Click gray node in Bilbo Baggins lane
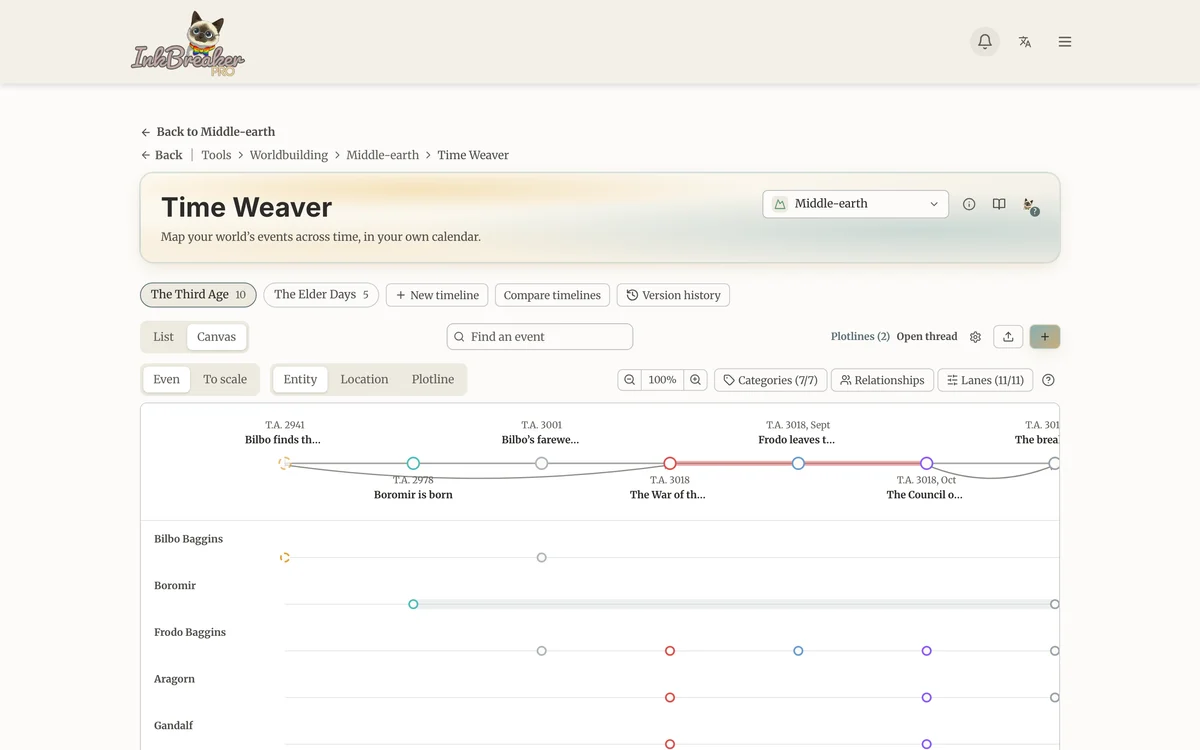The width and height of the screenshot is (1200, 750). [541, 557]
